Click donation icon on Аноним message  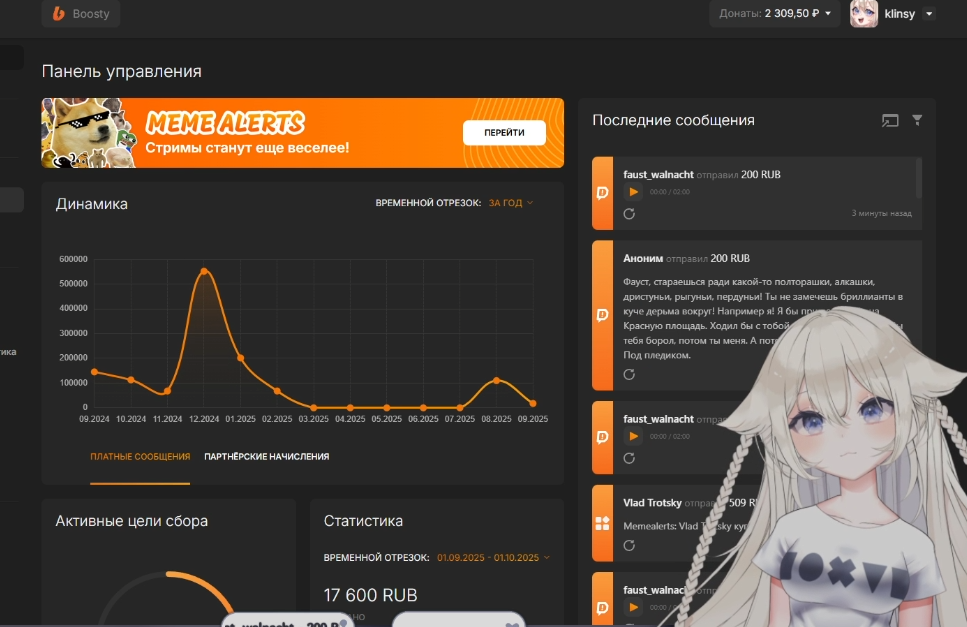(603, 315)
